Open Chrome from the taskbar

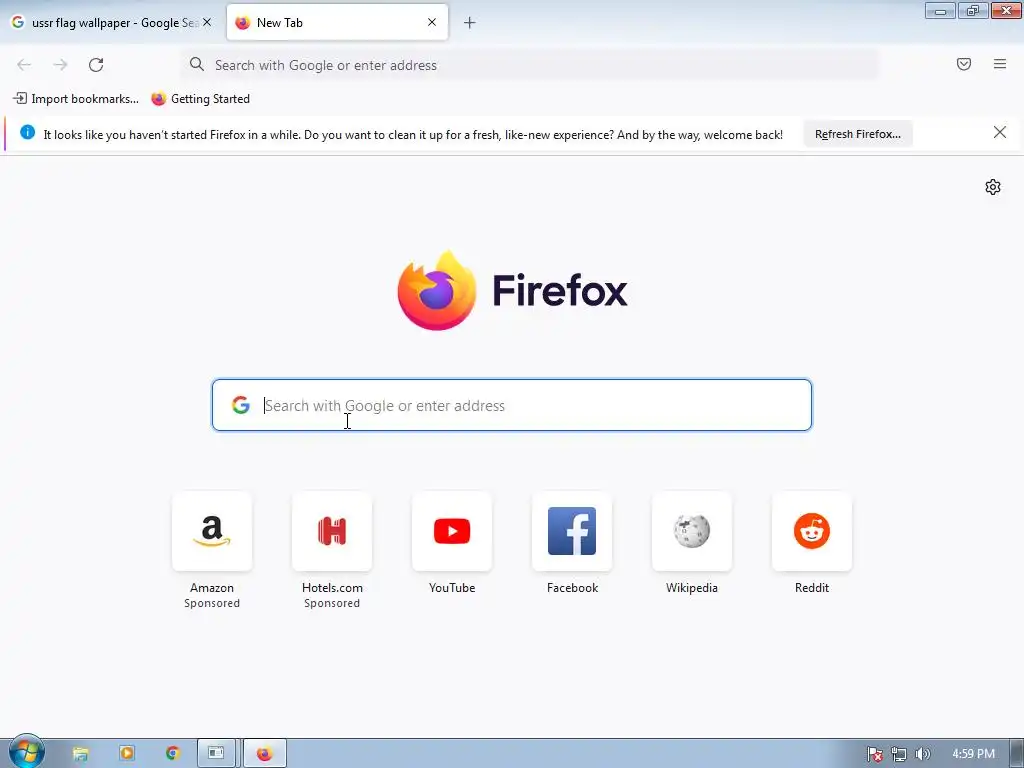coord(172,754)
